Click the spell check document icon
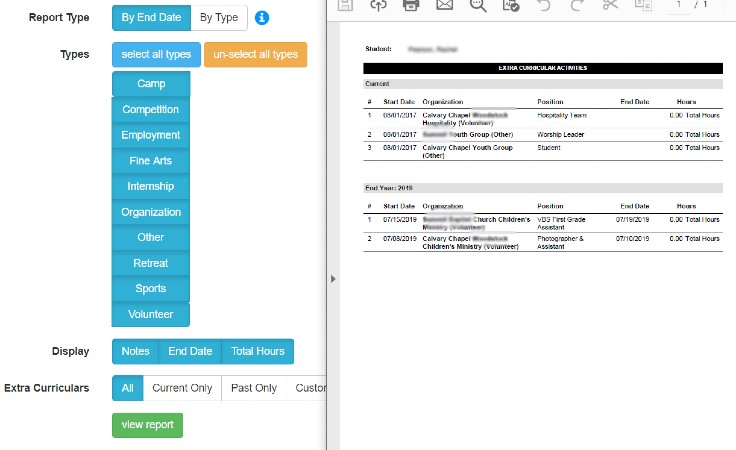 click(x=511, y=6)
